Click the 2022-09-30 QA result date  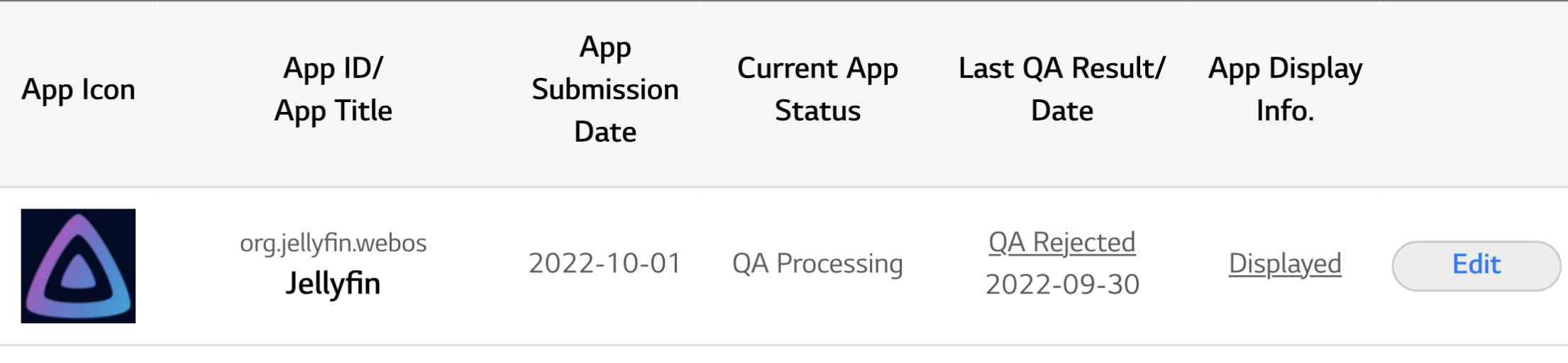1062,285
